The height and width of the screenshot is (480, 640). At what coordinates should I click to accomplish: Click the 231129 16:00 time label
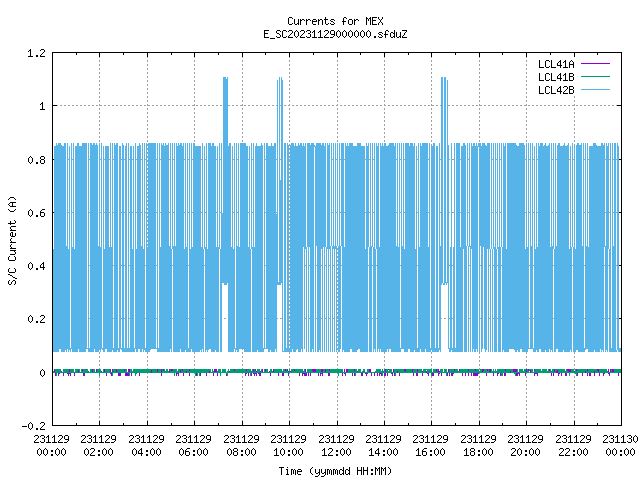[x=430, y=446]
